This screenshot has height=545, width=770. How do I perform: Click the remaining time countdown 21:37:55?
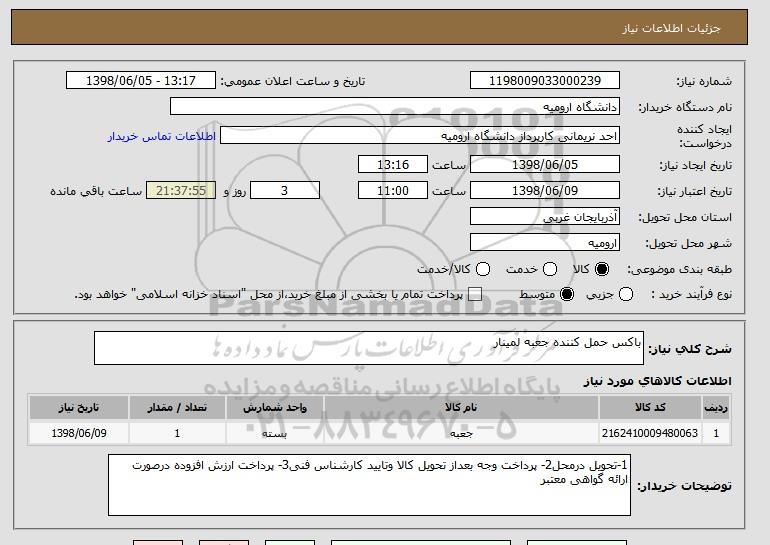tap(181, 191)
